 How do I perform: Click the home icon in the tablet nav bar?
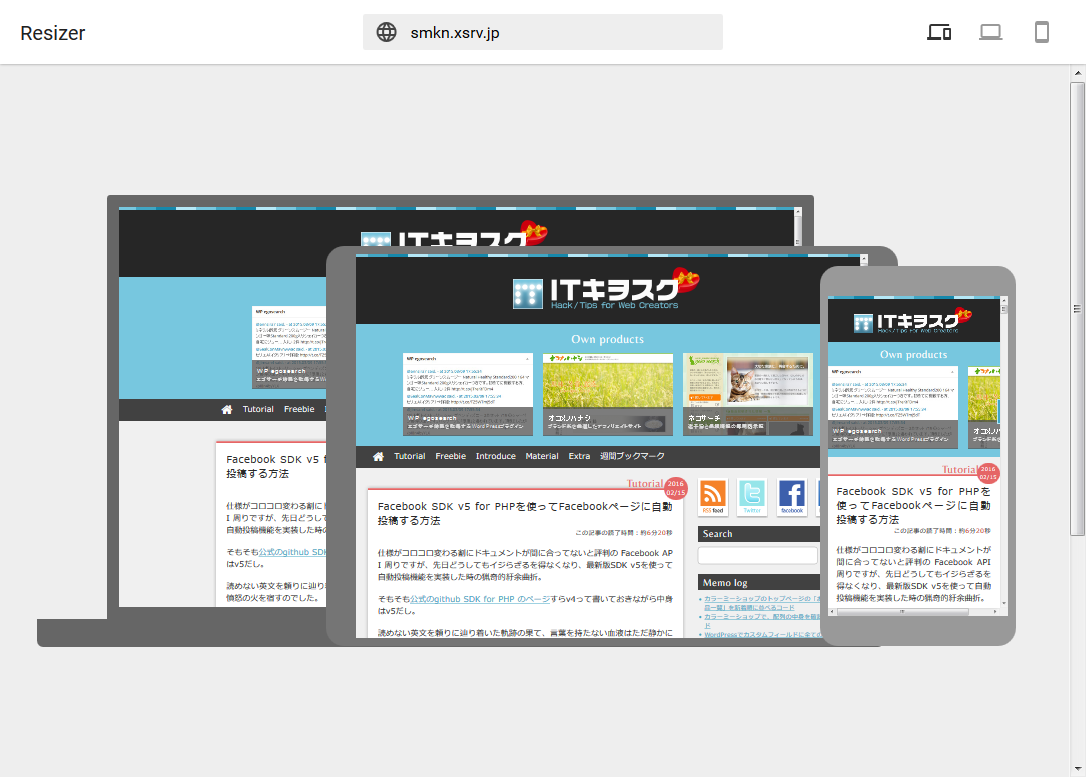coord(378,456)
